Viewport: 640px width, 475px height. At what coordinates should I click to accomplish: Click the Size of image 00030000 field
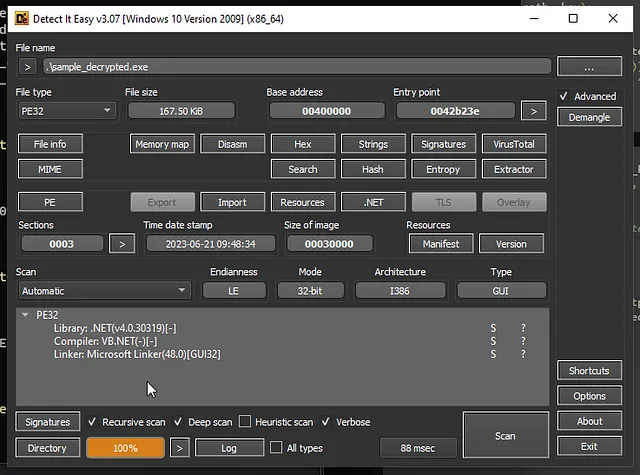point(329,244)
